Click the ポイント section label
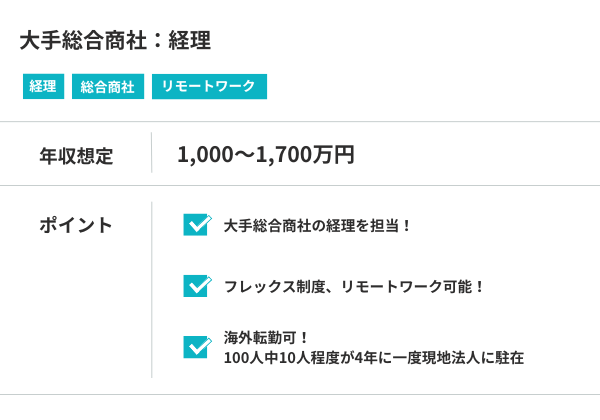This screenshot has width=600, height=420. [76, 225]
